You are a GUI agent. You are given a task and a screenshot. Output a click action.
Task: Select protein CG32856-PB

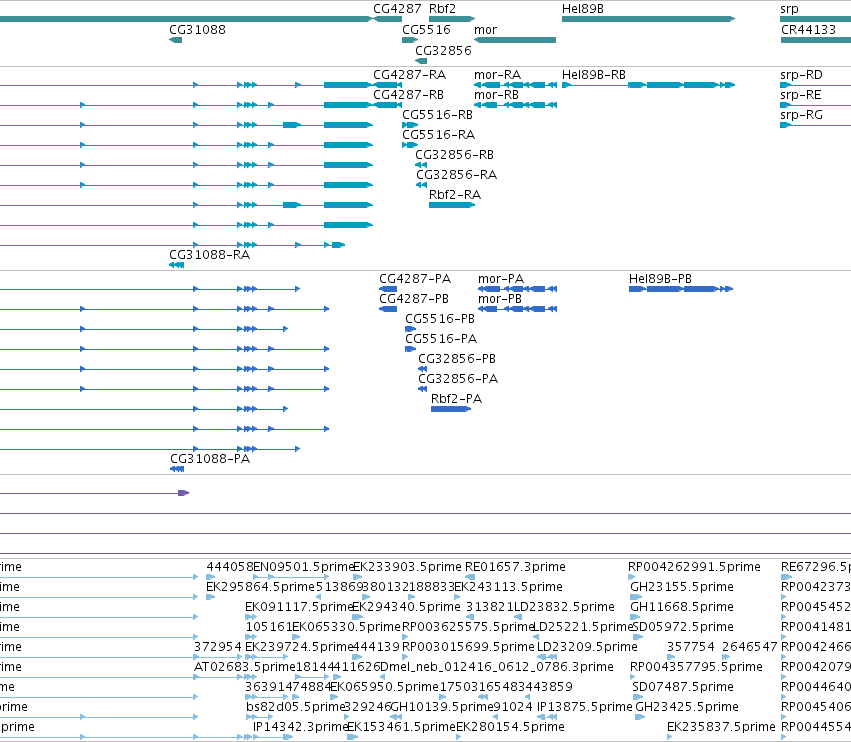pyautogui.click(x=456, y=359)
